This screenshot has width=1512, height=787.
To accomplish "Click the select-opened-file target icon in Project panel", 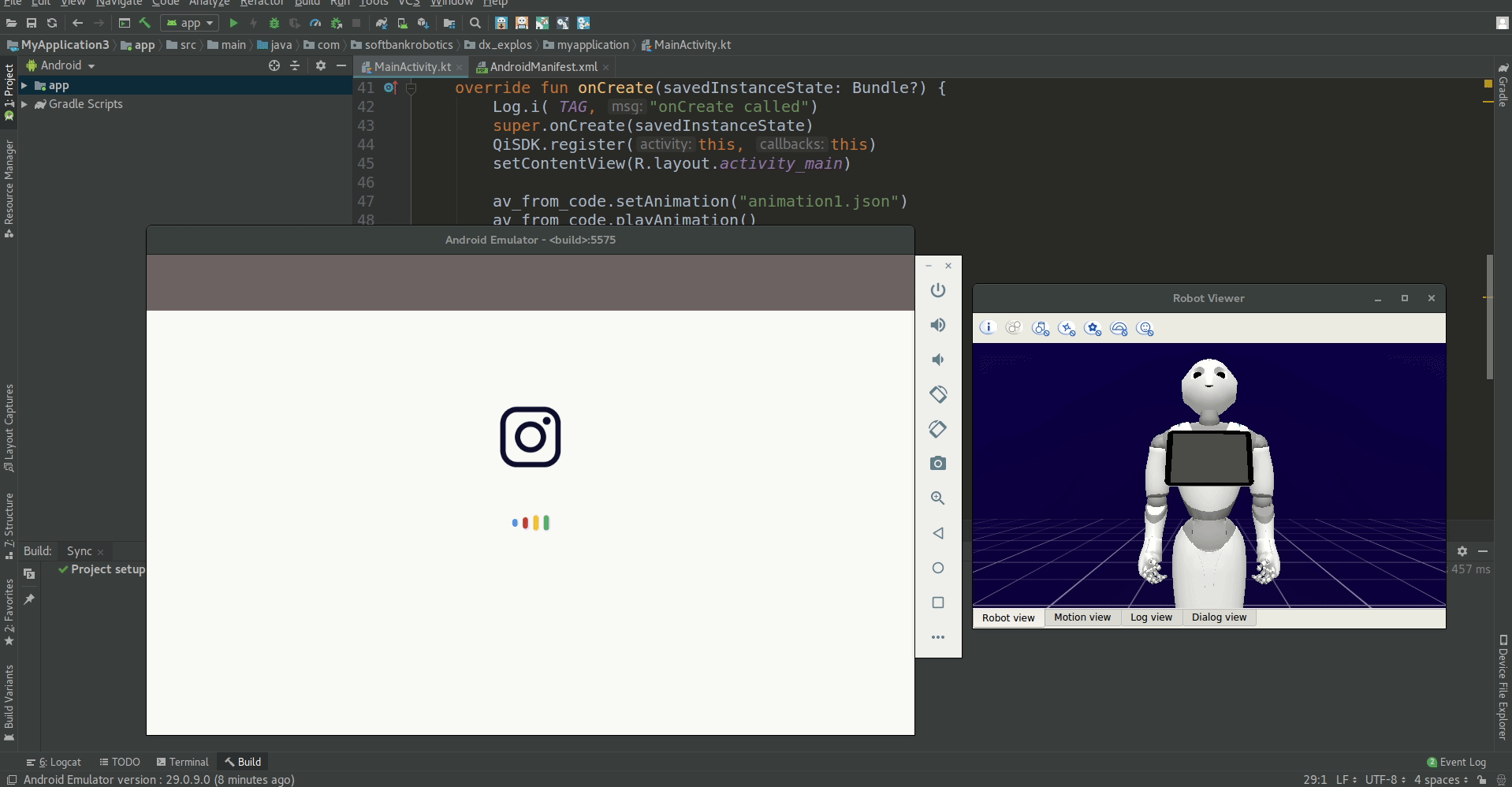I will click(x=274, y=65).
